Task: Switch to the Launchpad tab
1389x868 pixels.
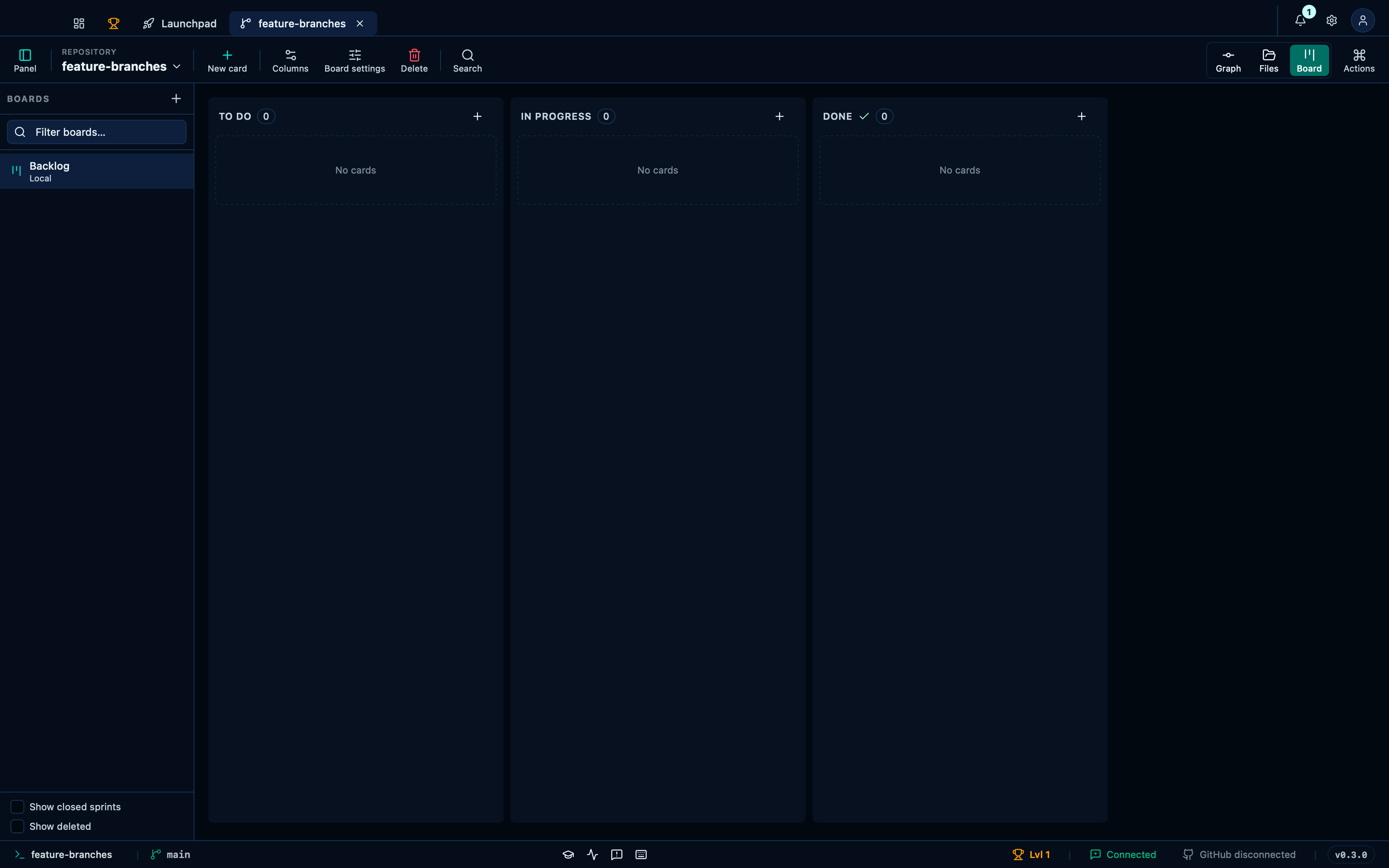Action: pyautogui.click(x=180, y=23)
